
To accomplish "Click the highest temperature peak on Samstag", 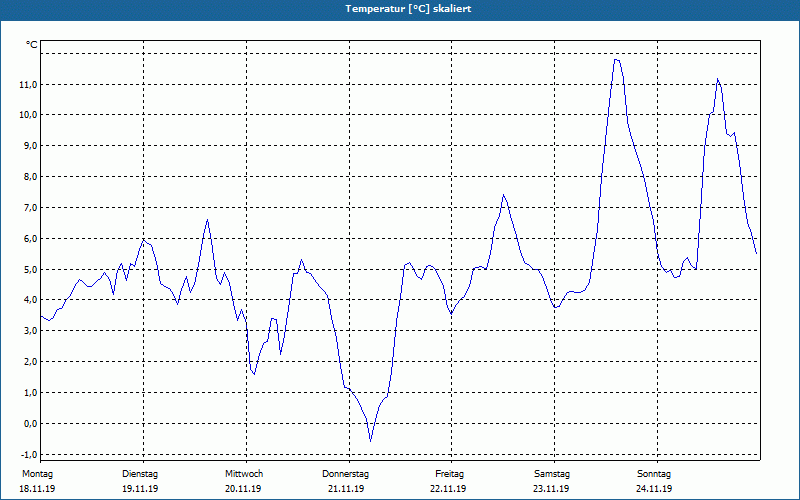I will [x=617, y=60].
